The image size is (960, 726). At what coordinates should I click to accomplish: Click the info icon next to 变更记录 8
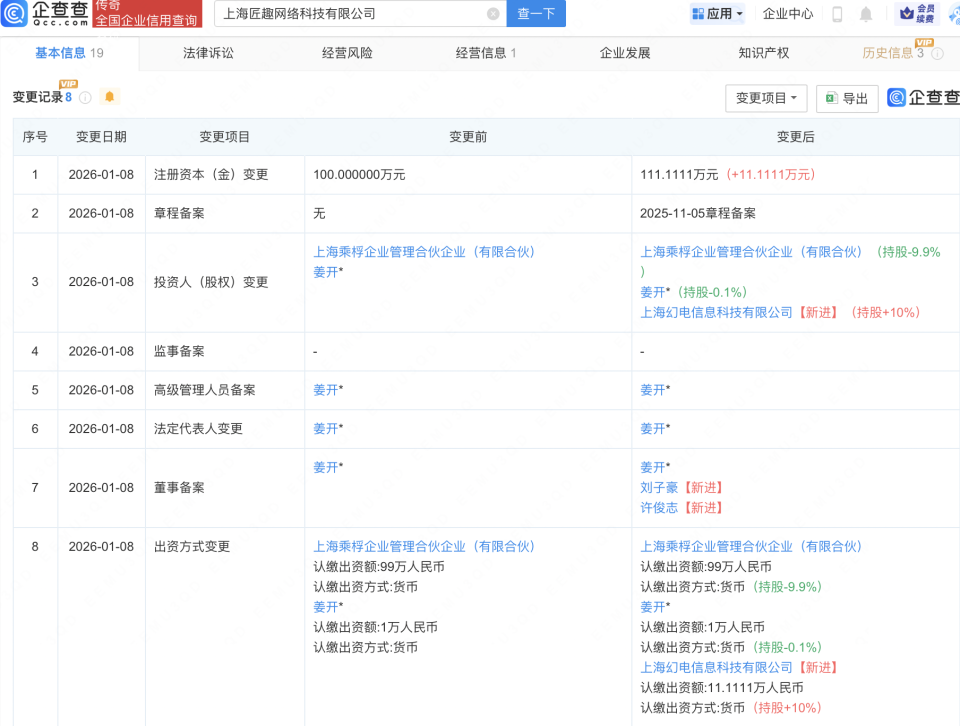[85, 98]
